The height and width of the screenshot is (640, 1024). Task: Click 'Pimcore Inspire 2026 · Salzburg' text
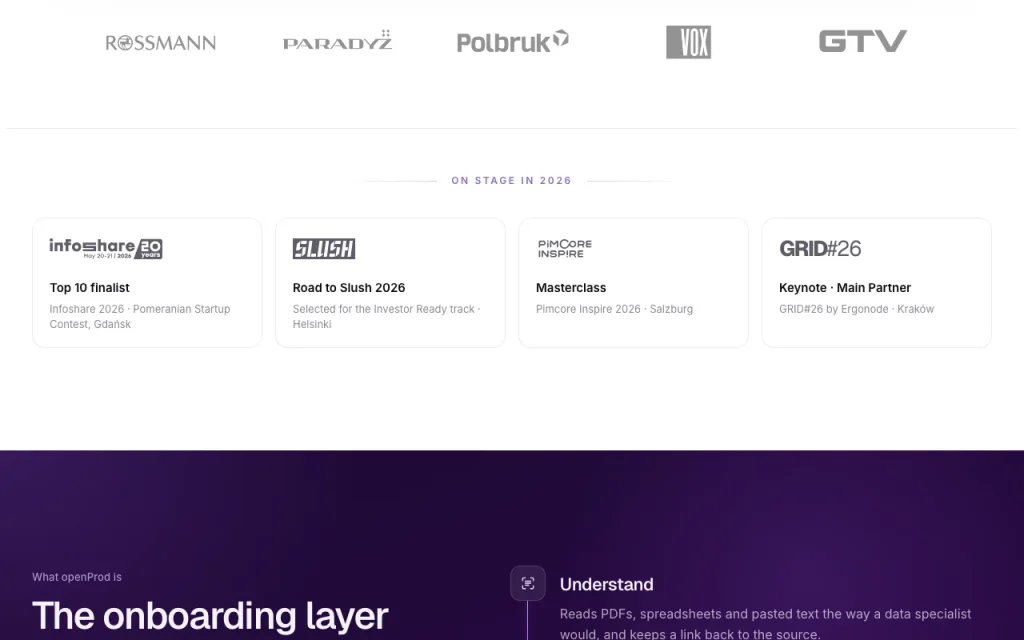[x=615, y=310]
